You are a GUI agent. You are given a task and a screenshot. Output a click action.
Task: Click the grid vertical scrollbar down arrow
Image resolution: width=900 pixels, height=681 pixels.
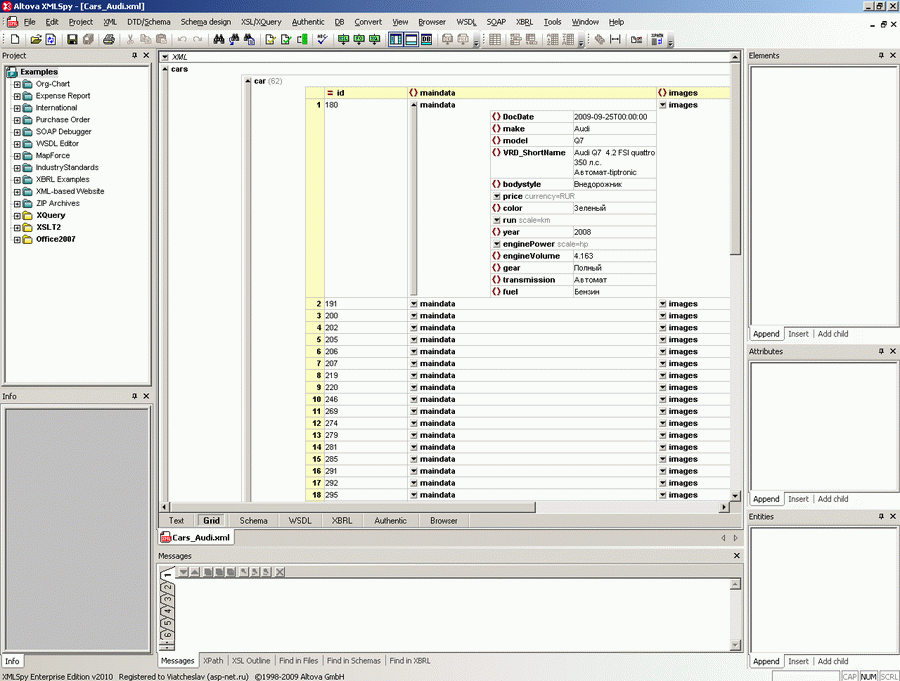pyautogui.click(x=735, y=495)
